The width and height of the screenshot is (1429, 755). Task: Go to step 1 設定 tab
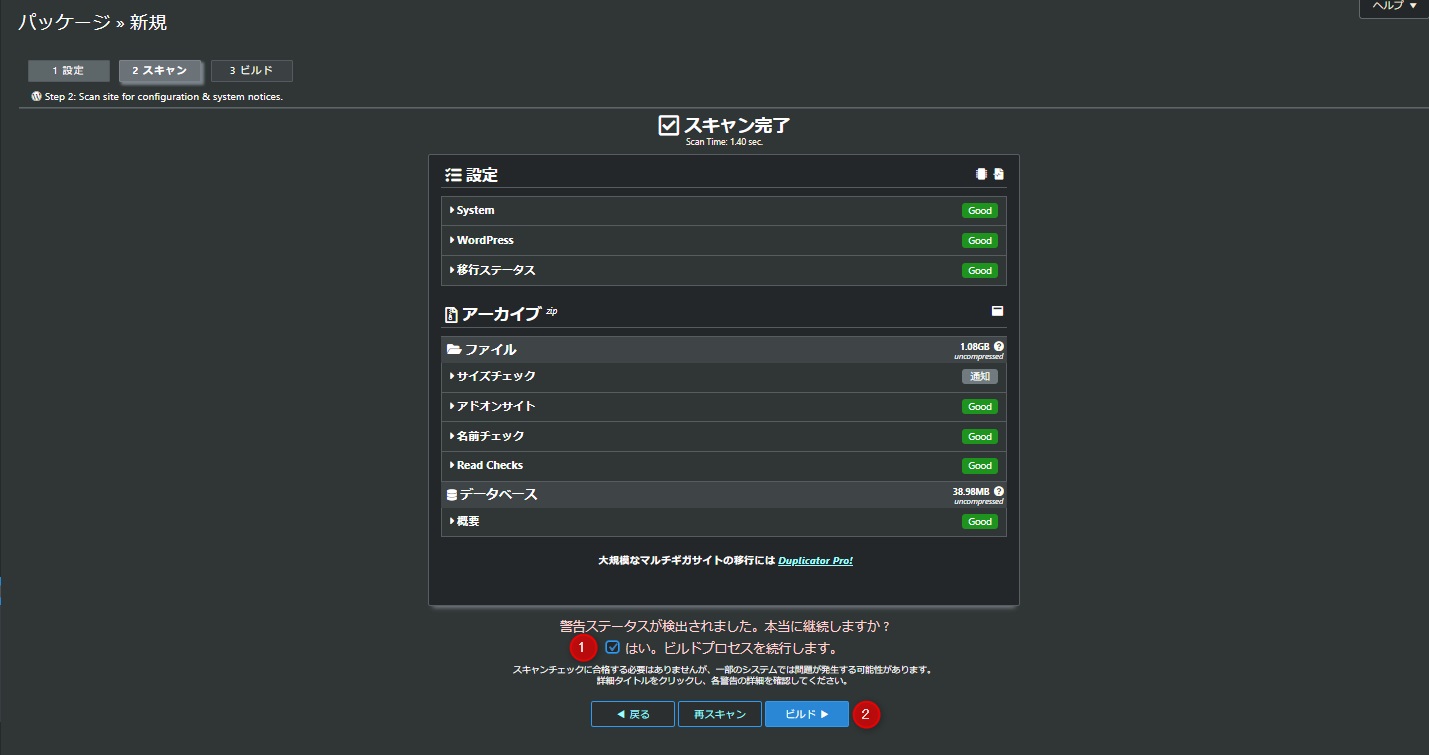point(68,71)
